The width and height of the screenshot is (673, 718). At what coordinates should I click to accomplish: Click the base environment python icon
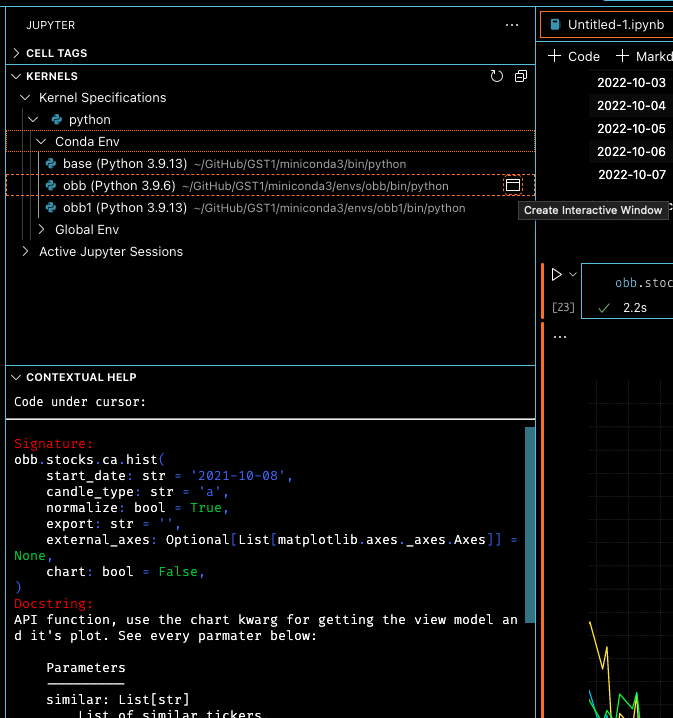[51, 163]
